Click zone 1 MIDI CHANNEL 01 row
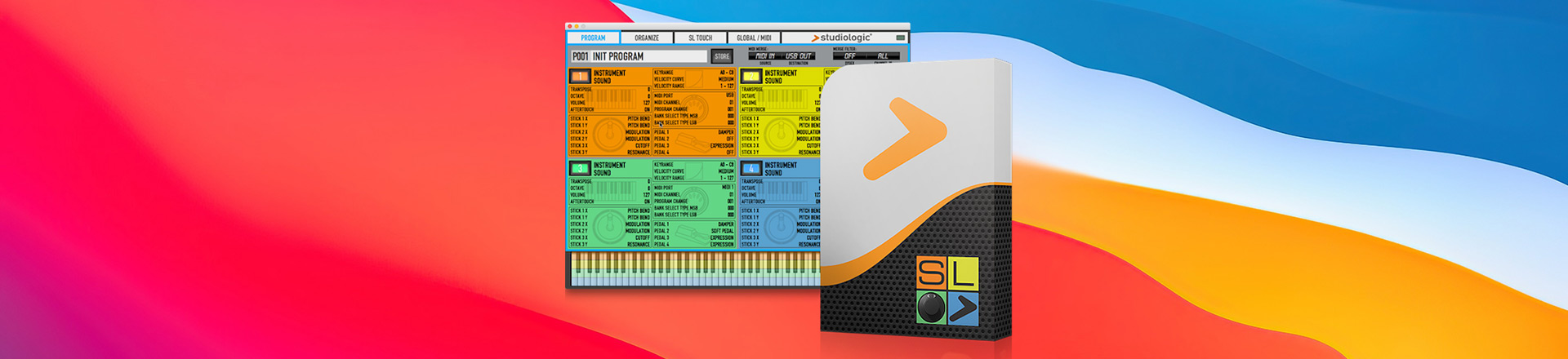 click(693, 103)
